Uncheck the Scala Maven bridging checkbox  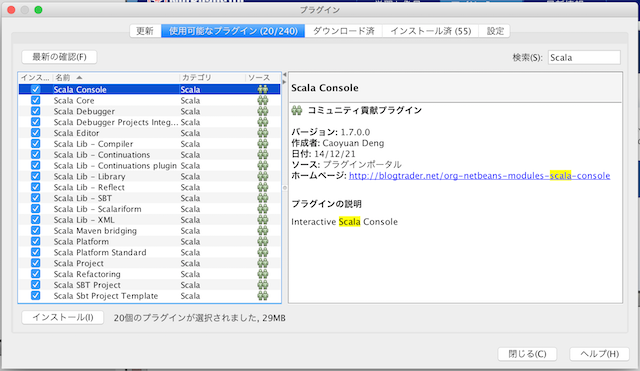tap(36, 231)
